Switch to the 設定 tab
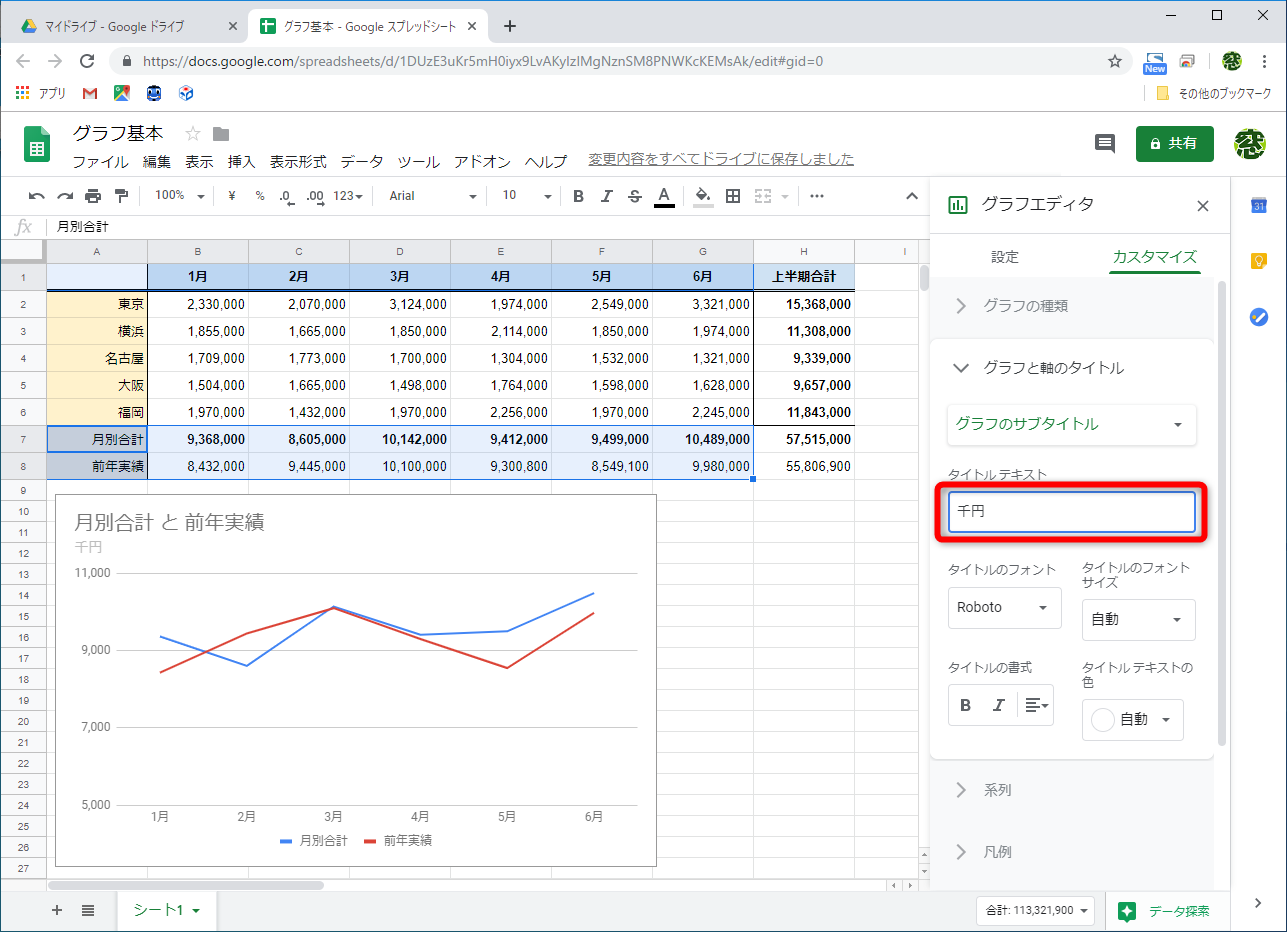1287x932 pixels. click(1005, 257)
